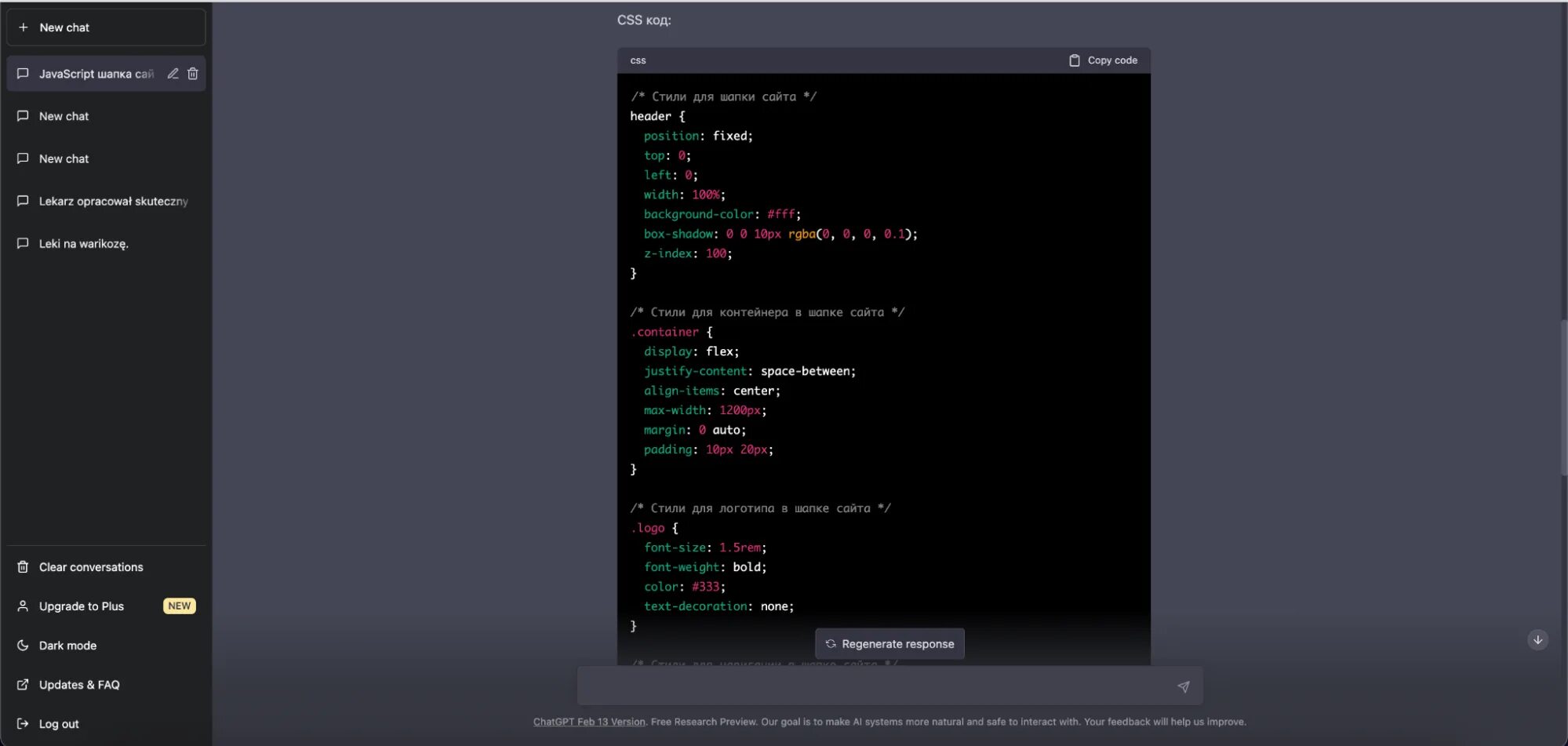1568x746 pixels.
Task: Open the Leki na warikozę conversation
Action: [106, 243]
